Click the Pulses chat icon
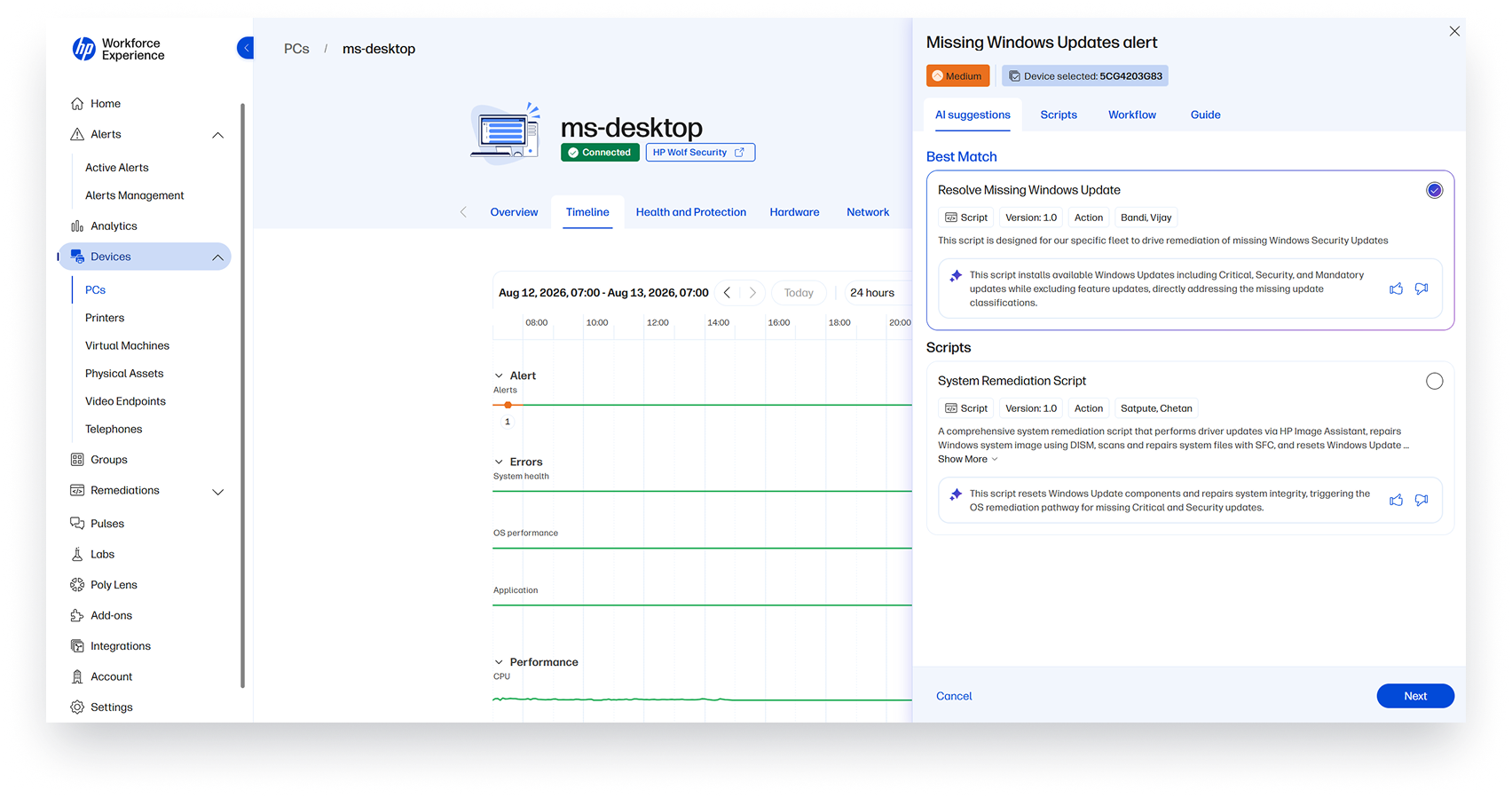The height and width of the screenshot is (798, 1512). click(77, 524)
